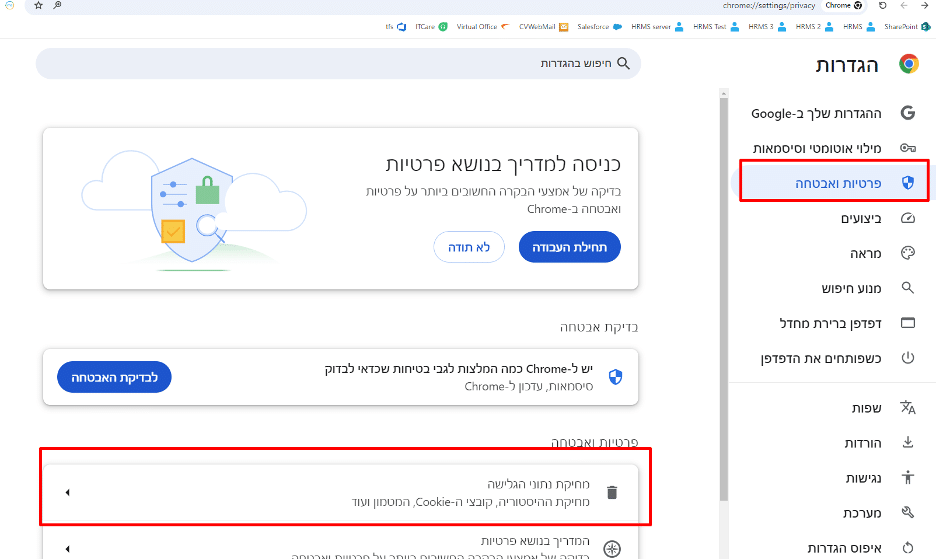This screenshot has width=936, height=560.
Task: Click the 'חיפוש בהגדרות' search field
Action: (x=340, y=63)
